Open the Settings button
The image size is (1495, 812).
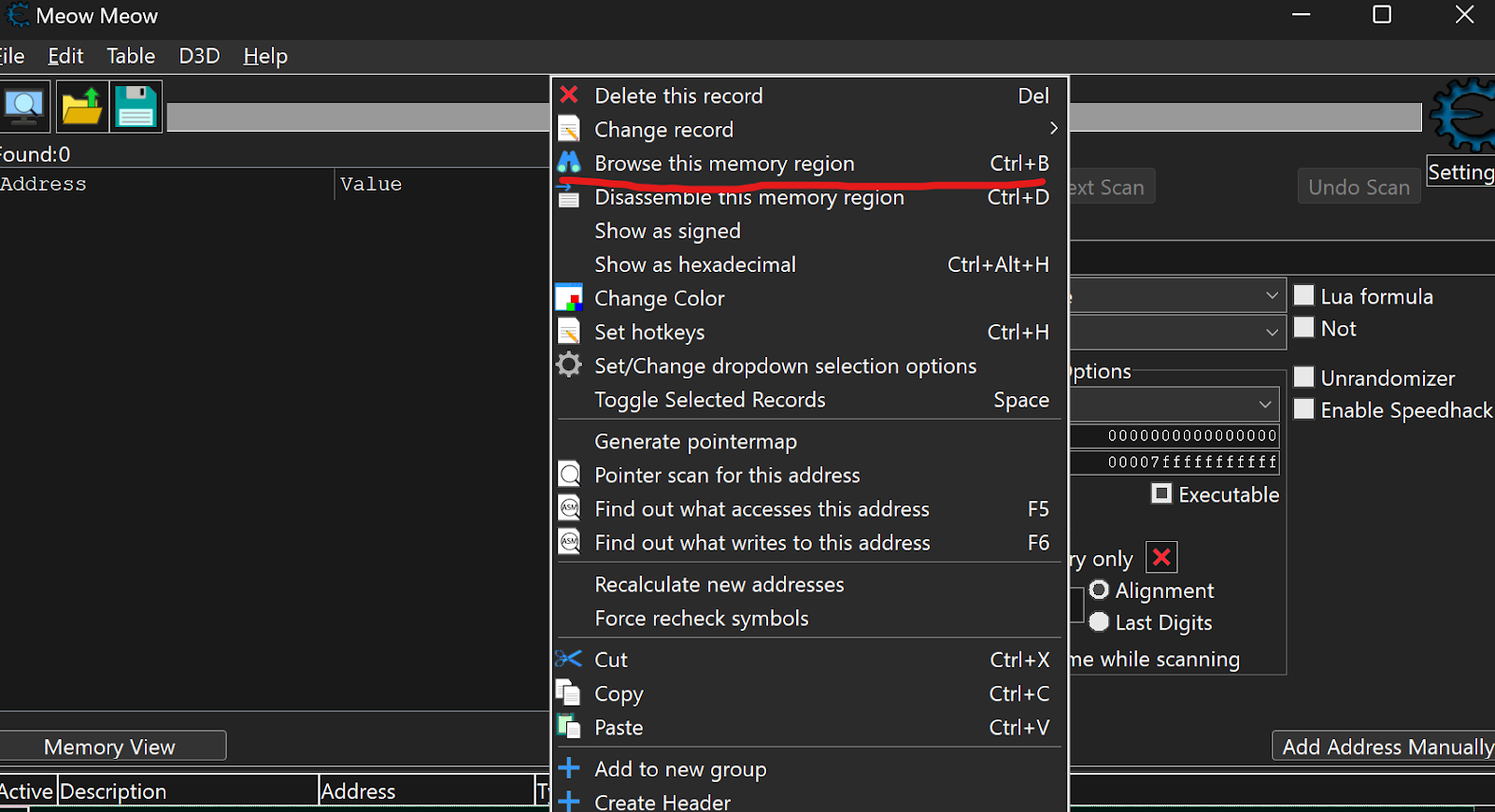click(1461, 172)
